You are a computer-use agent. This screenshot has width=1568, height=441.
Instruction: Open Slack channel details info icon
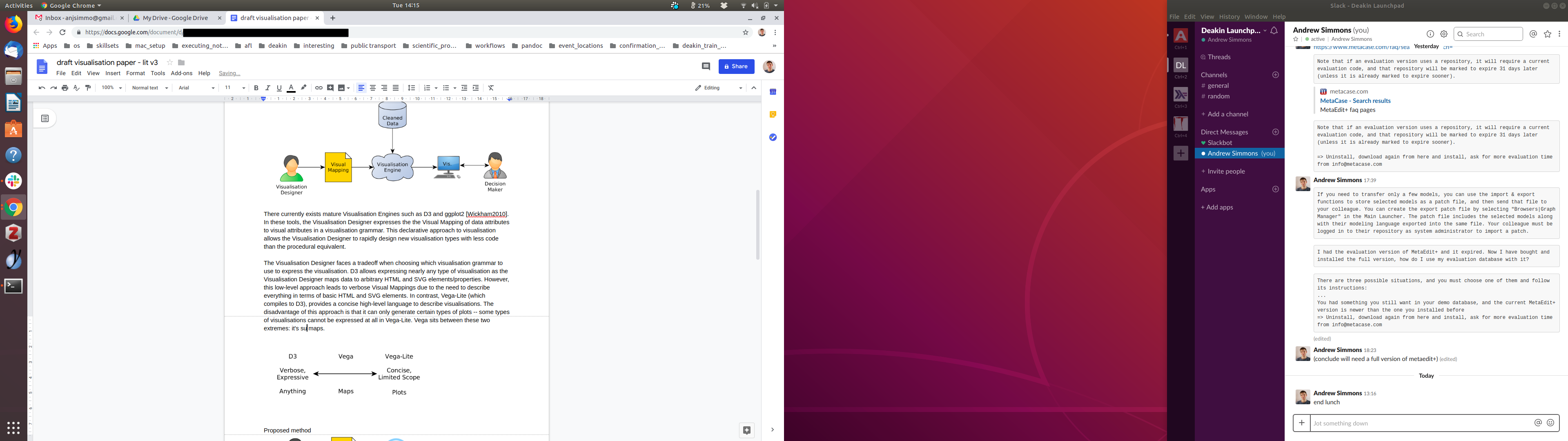click(x=1430, y=35)
